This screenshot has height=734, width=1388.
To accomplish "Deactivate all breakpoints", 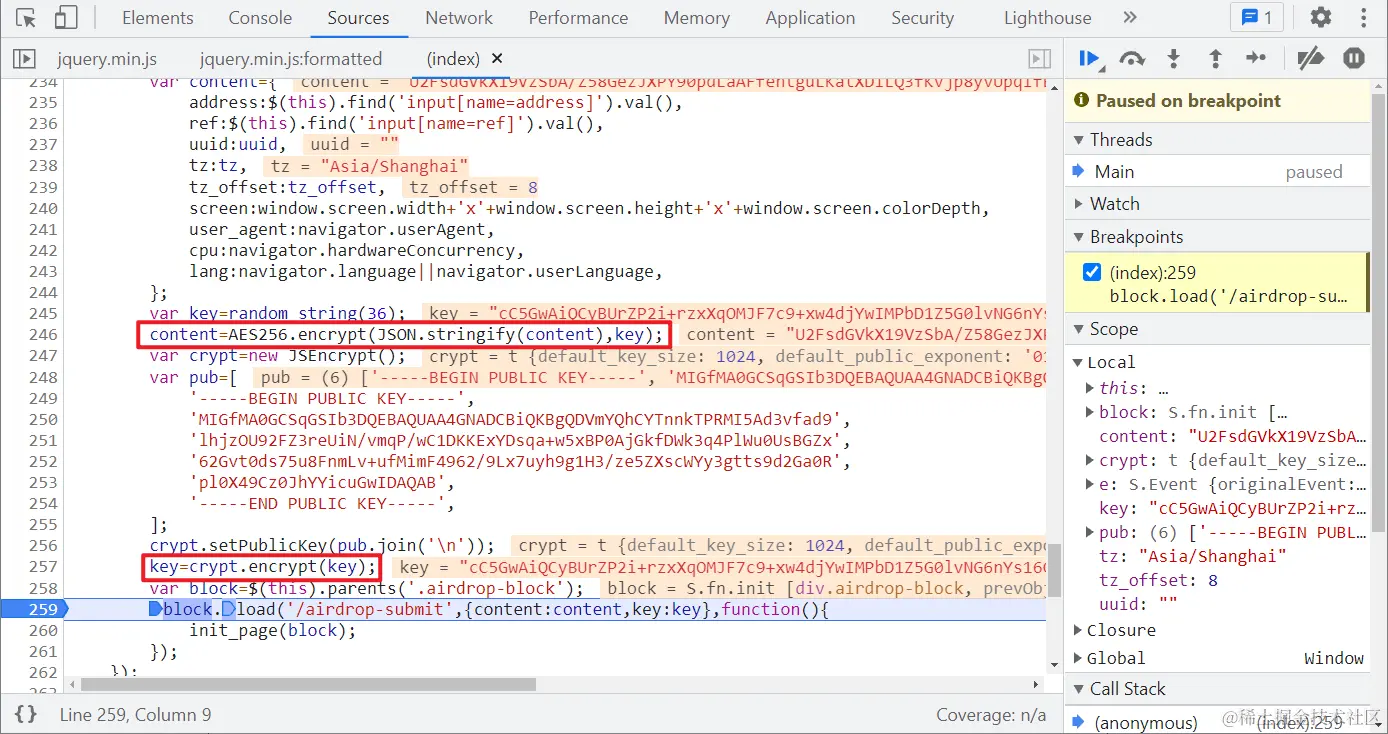I will tap(1310, 59).
